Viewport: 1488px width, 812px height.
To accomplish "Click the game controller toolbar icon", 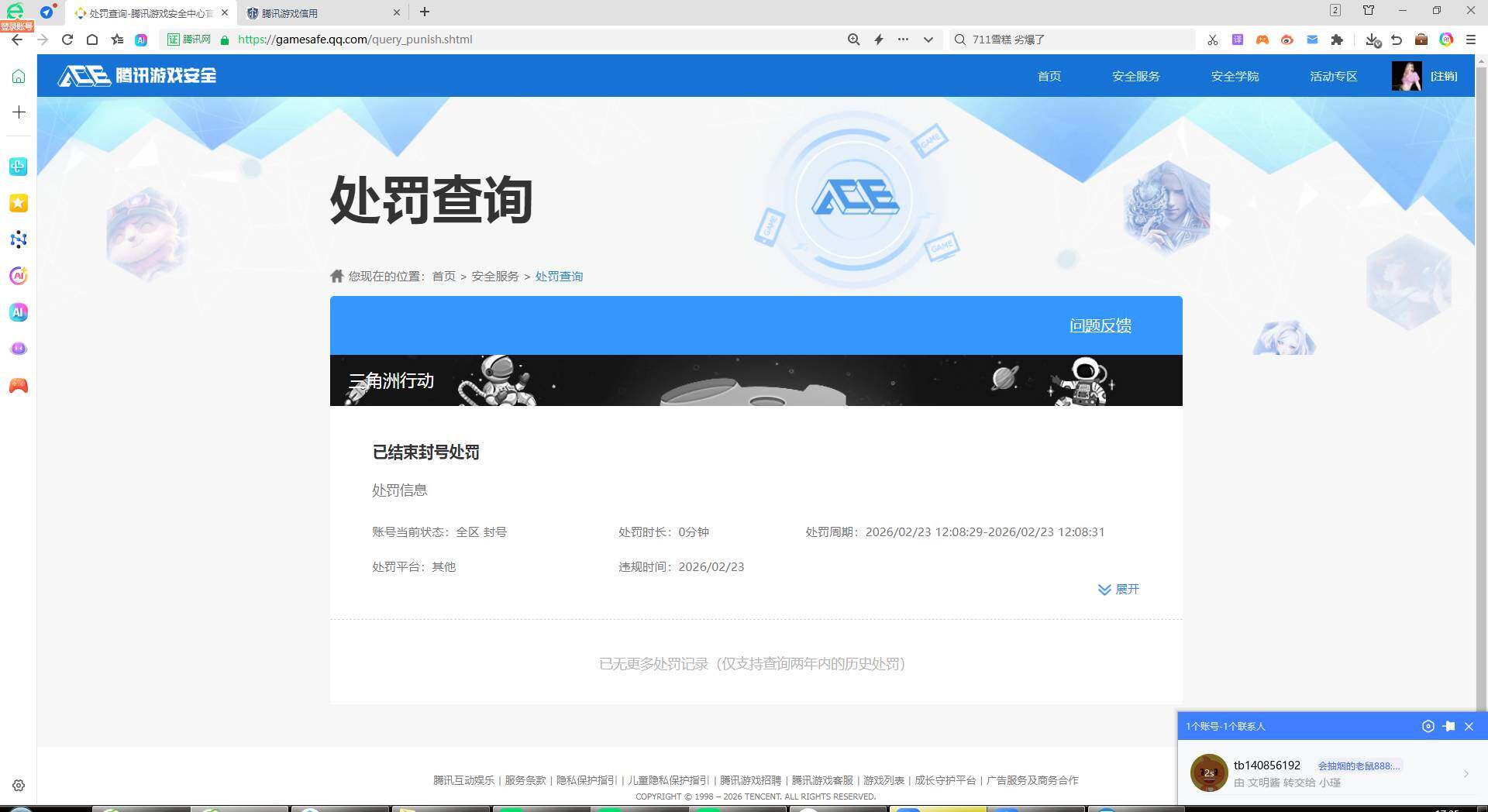I will point(1262,40).
